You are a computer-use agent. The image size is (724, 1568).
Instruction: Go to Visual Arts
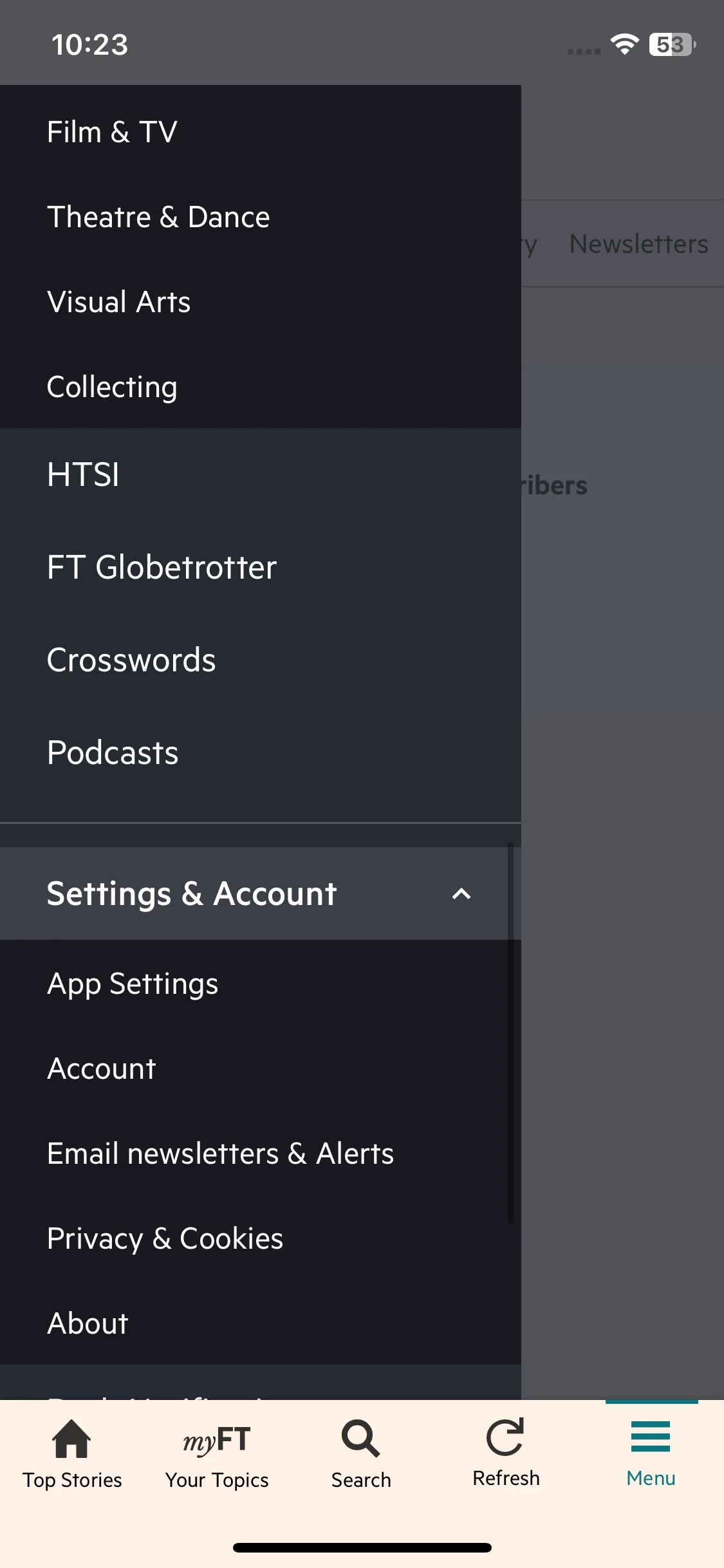click(x=260, y=302)
